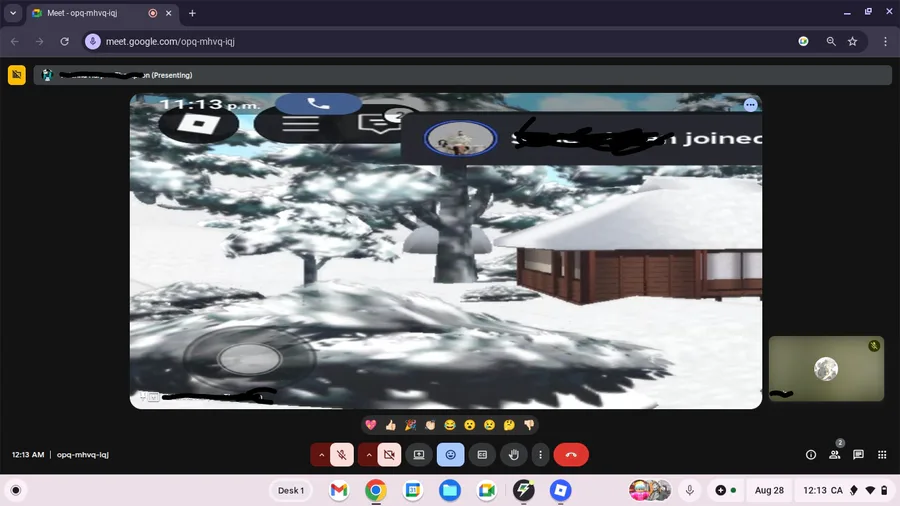Navigate back in the browser
900x506 pixels.
click(15, 41)
